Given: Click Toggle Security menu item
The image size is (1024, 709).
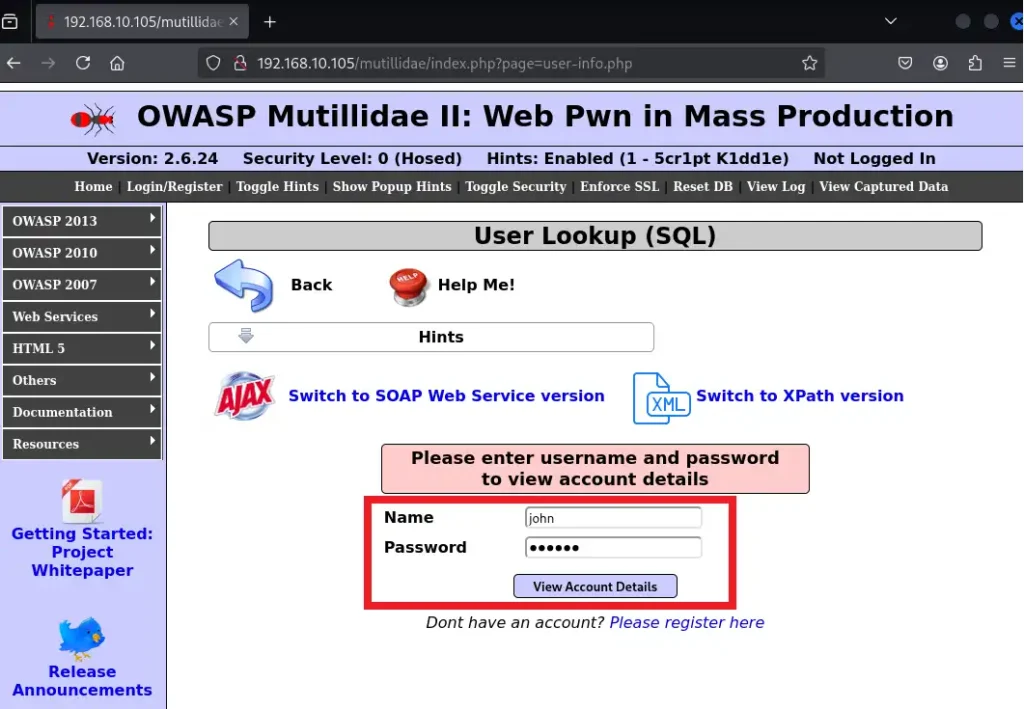Looking at the screenshot, I should (x=515, y=187).
